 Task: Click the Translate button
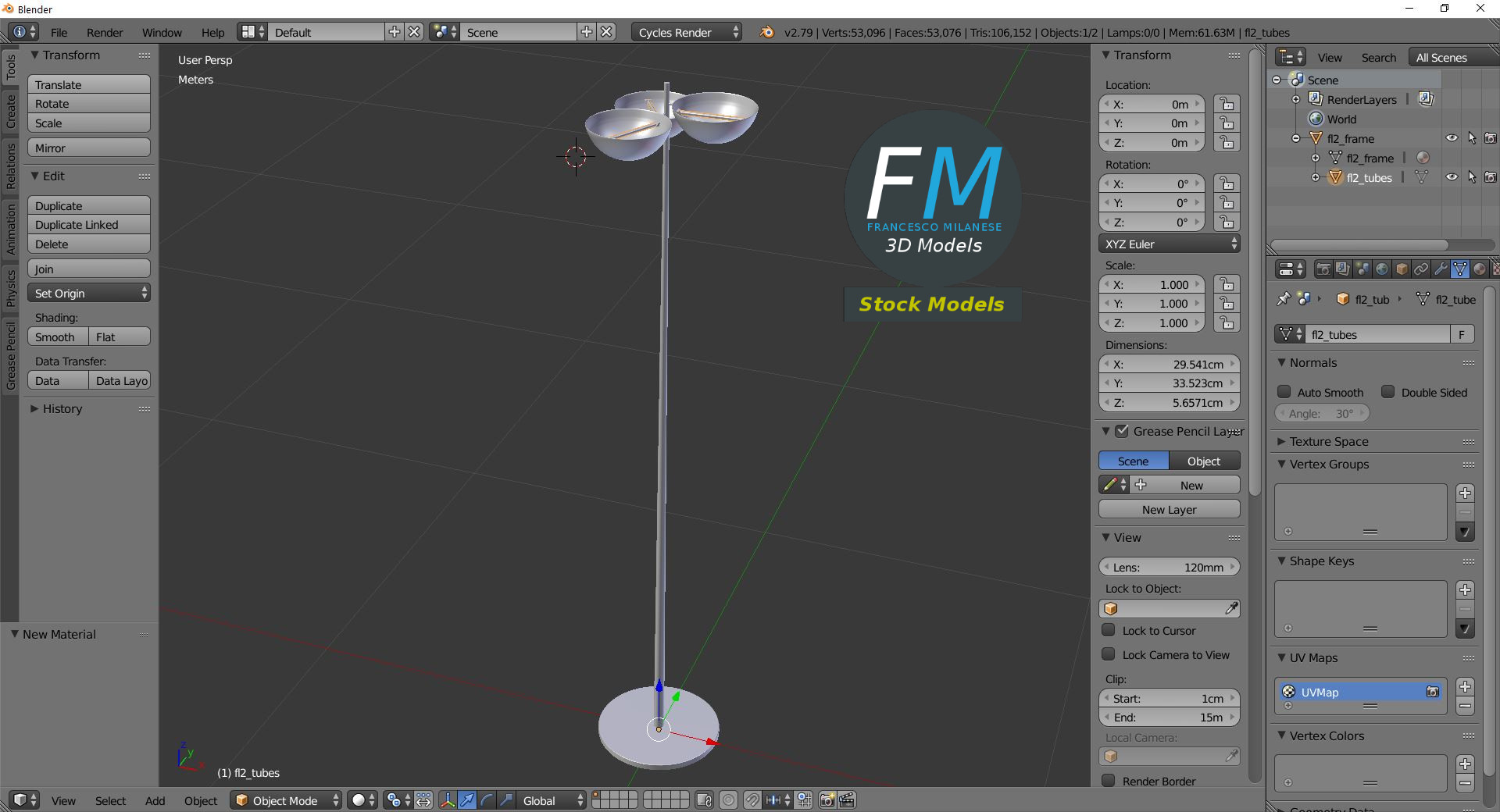(x=89, y=84)
